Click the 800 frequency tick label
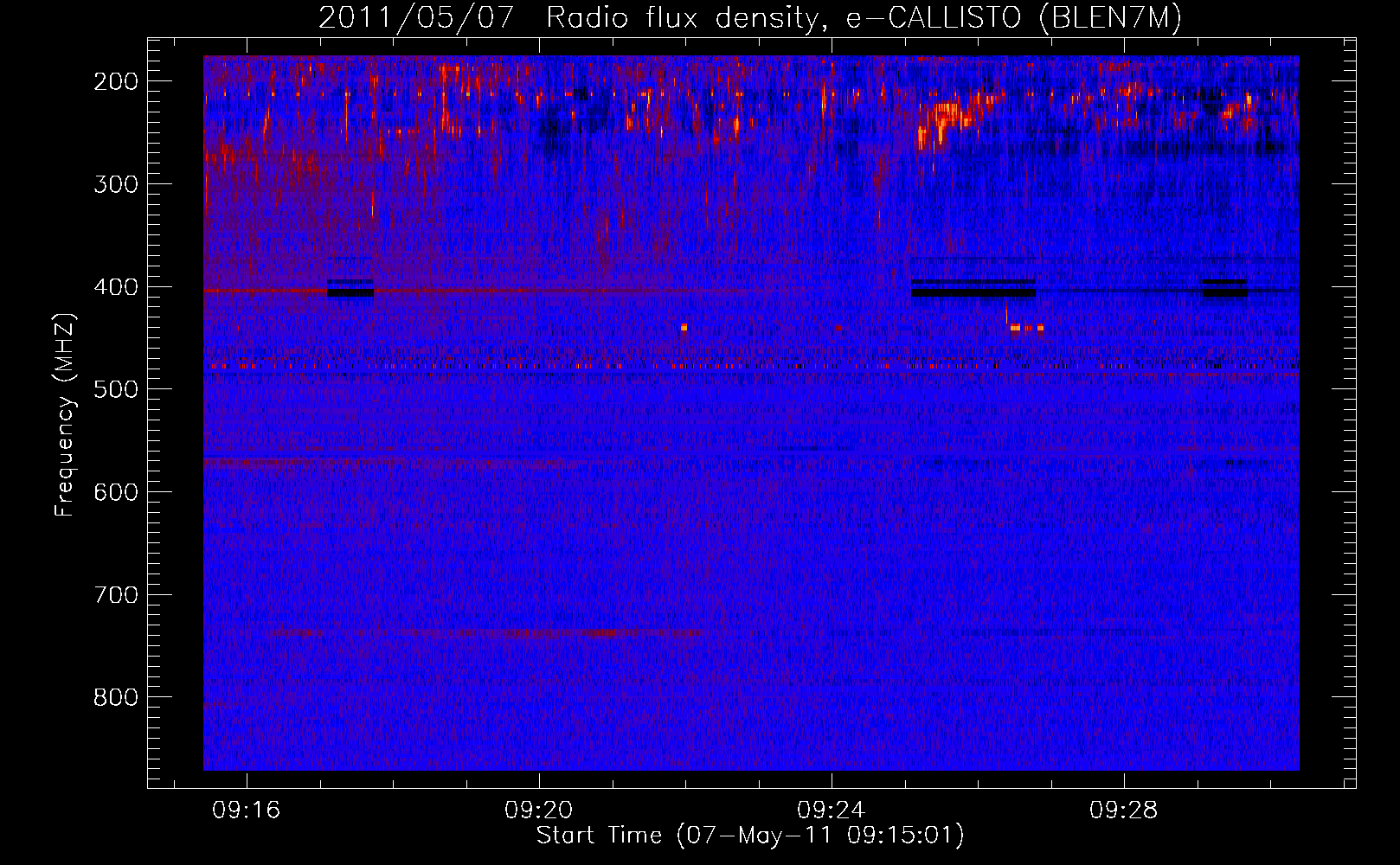The width and height of the screenshot is (1400, 865). [x=116, y=697]
